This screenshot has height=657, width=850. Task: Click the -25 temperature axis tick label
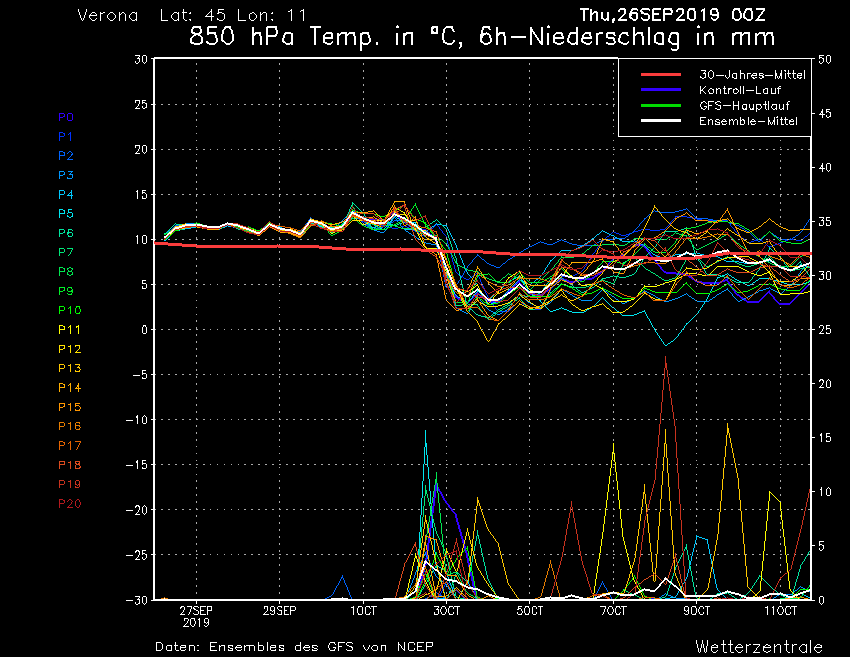tap(136, 555)
